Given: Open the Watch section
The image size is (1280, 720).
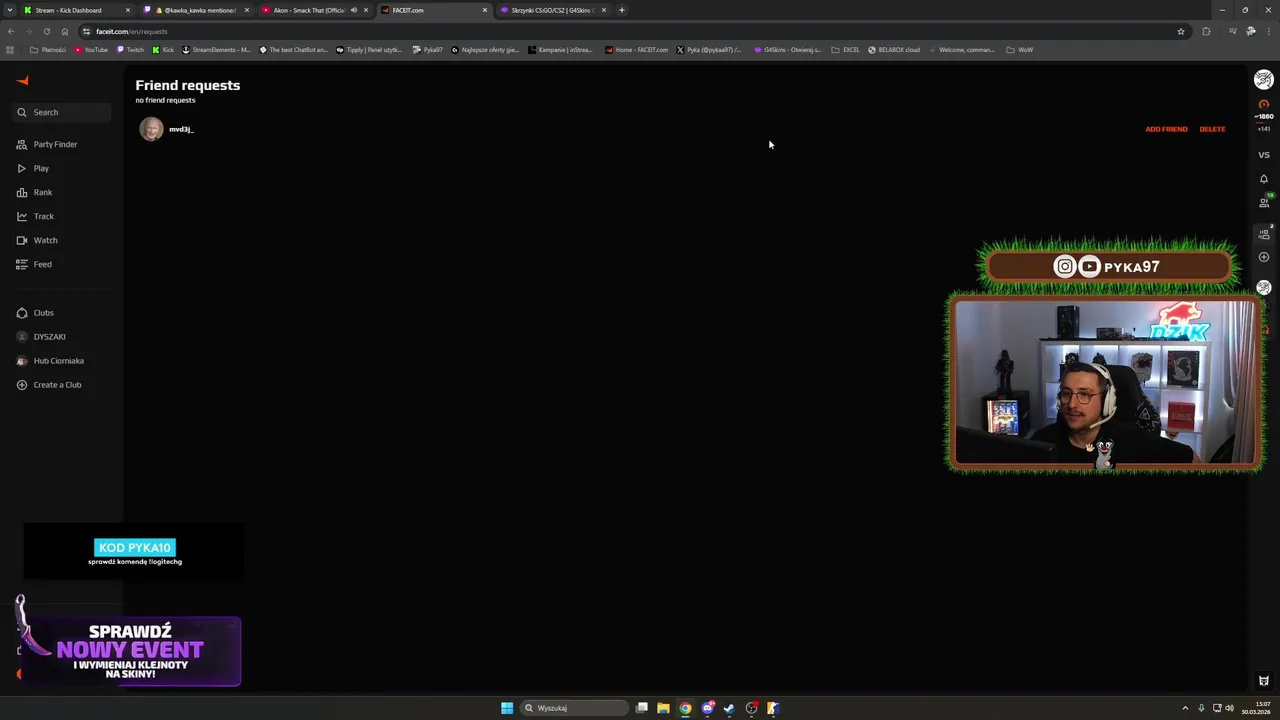Looking at the screenshot, I should coord(37,240).
